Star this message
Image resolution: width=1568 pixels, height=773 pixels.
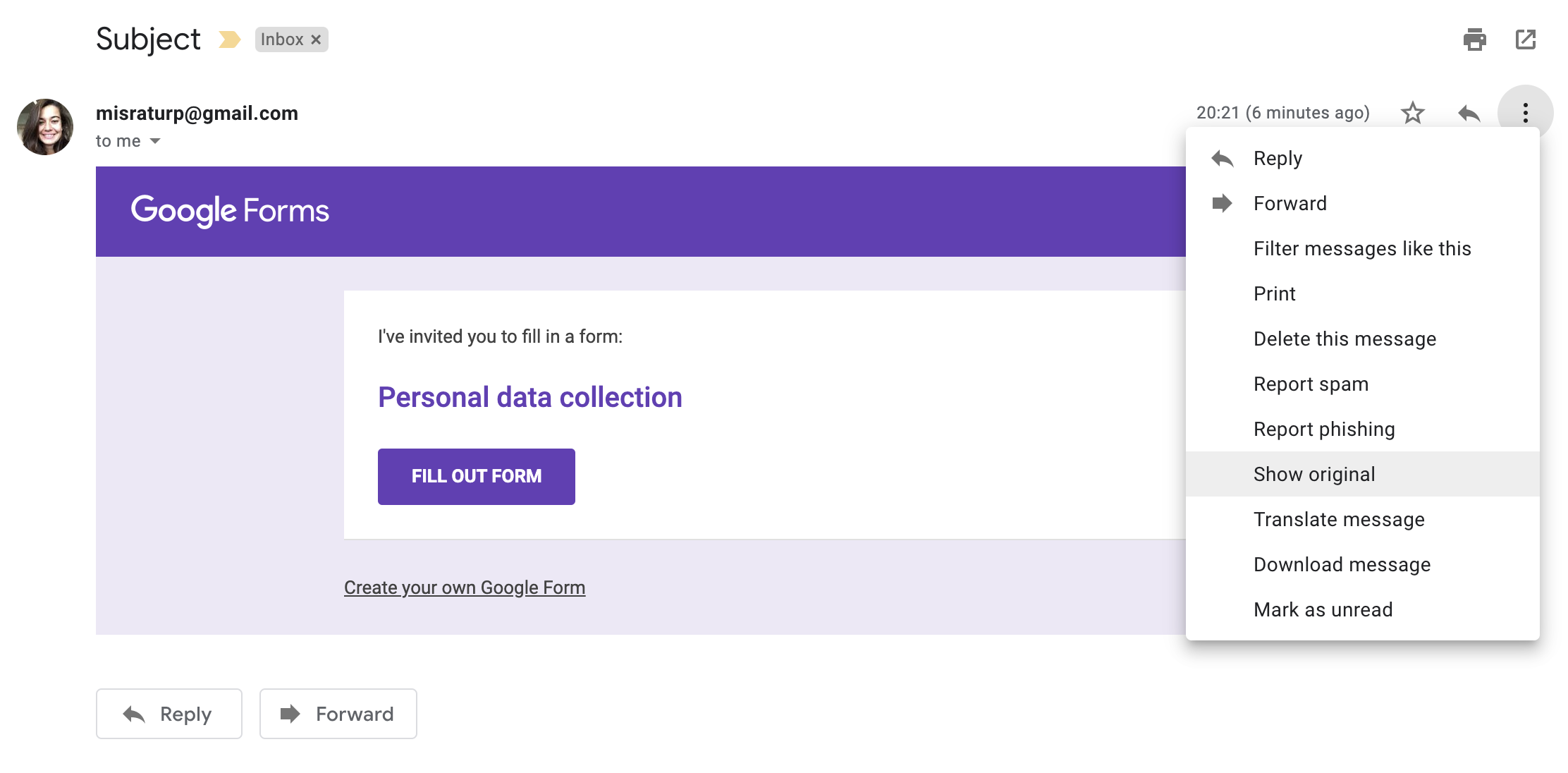[x=1412, y=113]
